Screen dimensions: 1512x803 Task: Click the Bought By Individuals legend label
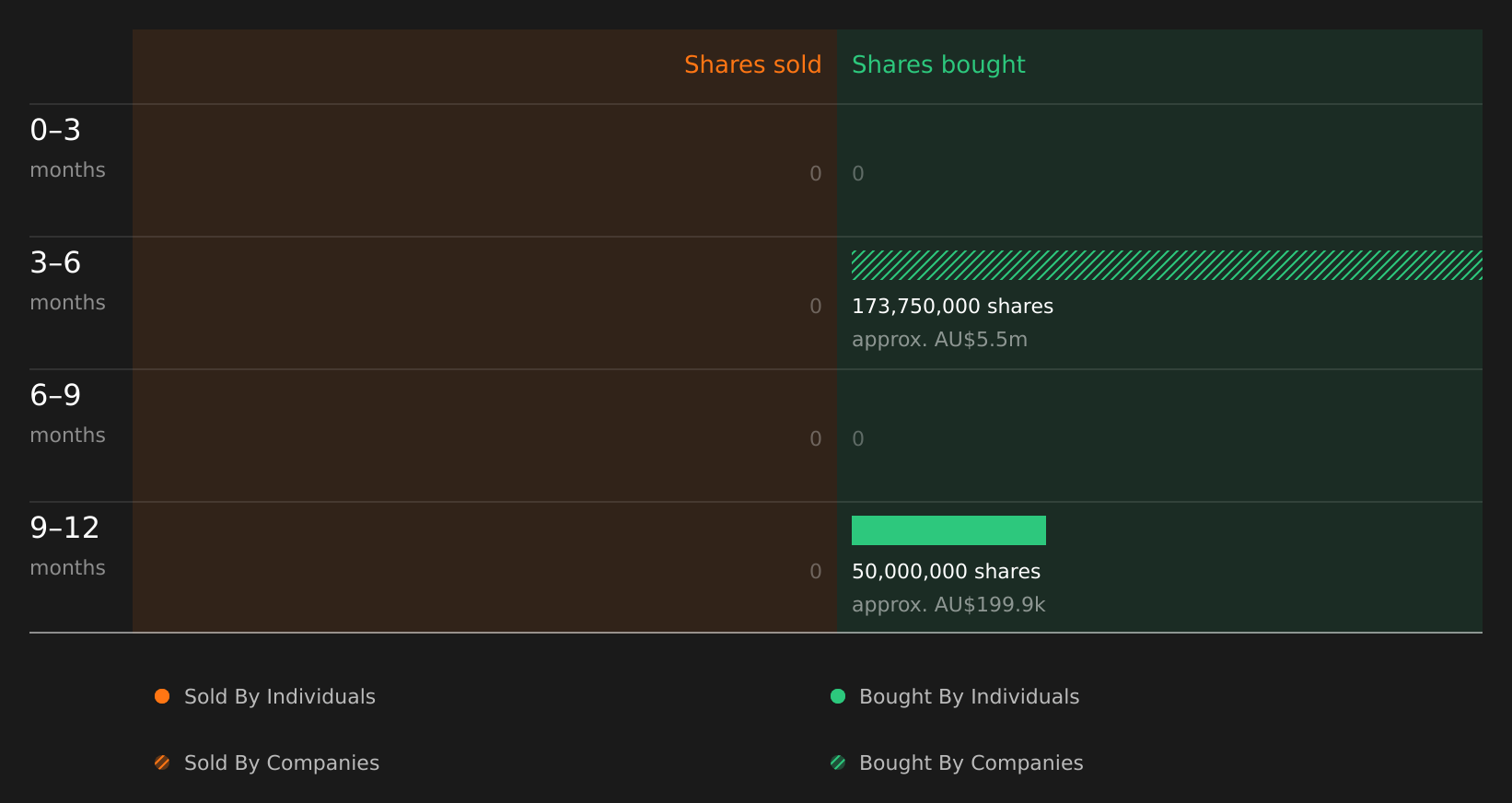(x=969, y=697)
